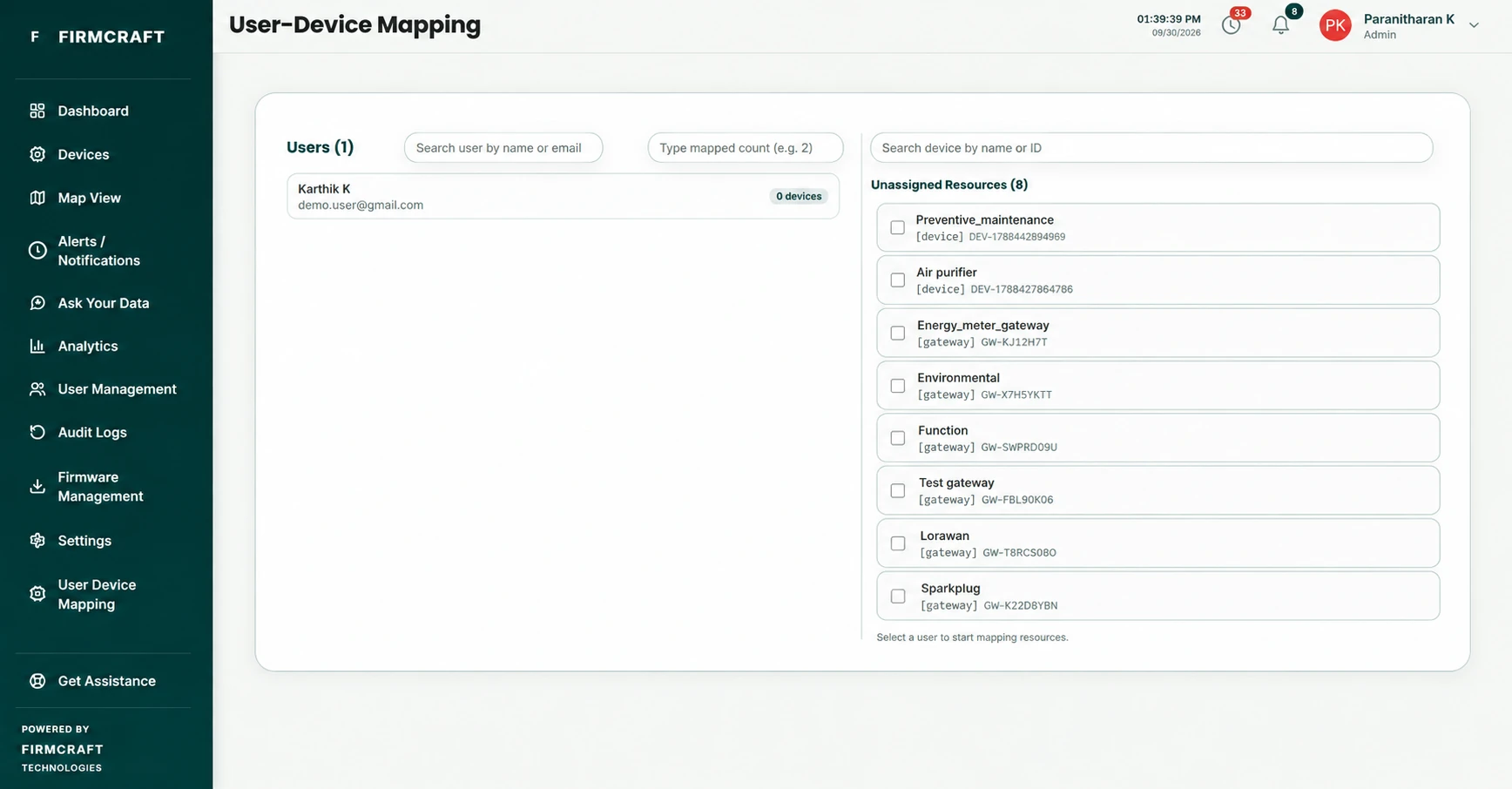Focus the Search device by name or ID field
Screen dimensions: 1512x789
[1151, 148]
